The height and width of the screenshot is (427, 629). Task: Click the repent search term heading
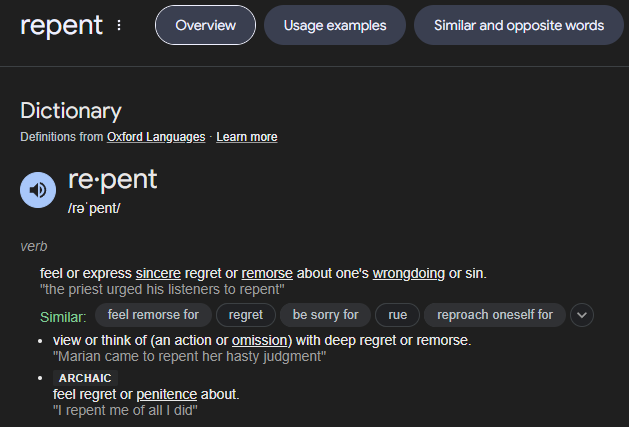point(61,26)
